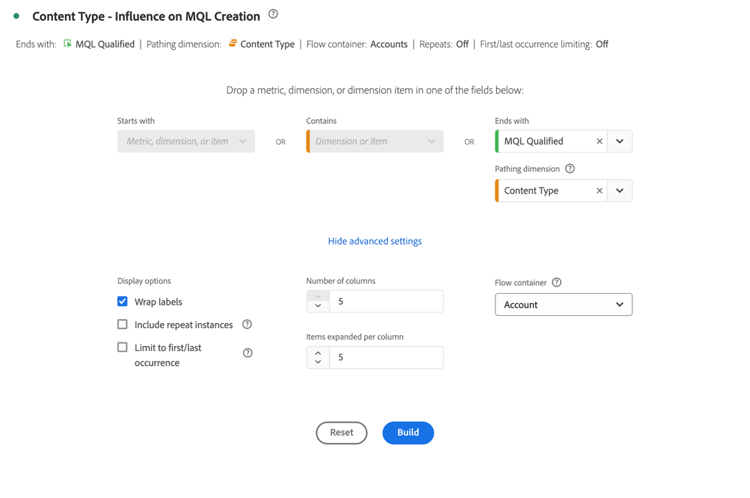
Task: Uncheck the Wrap labels checkbox
Action: tap(123, 301)
